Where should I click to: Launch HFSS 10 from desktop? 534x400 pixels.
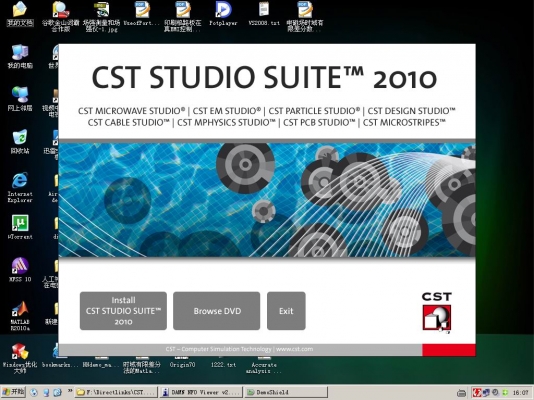(x=20, y=270)
